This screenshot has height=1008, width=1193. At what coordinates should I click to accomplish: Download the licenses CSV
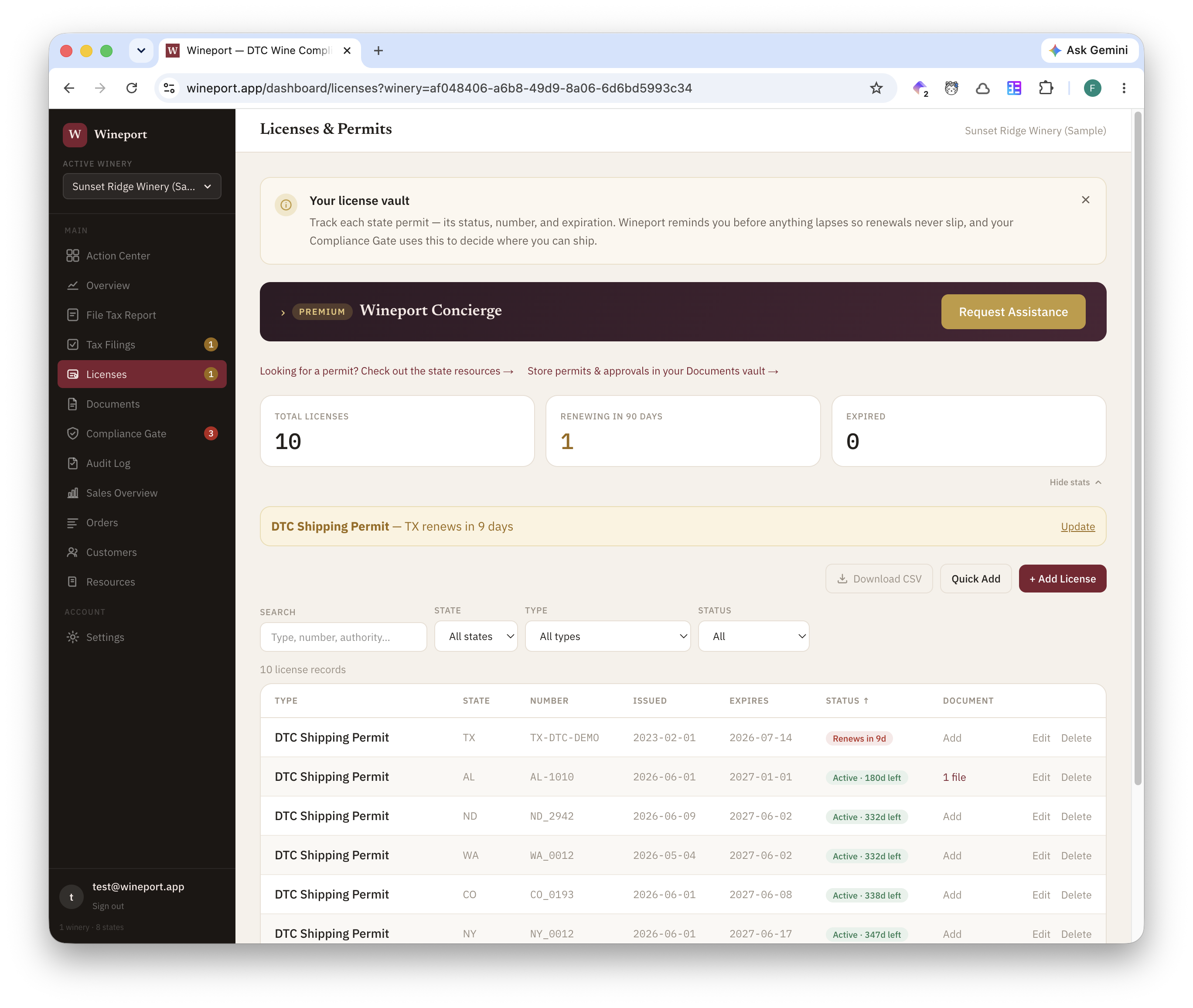[x=879, y=579]
